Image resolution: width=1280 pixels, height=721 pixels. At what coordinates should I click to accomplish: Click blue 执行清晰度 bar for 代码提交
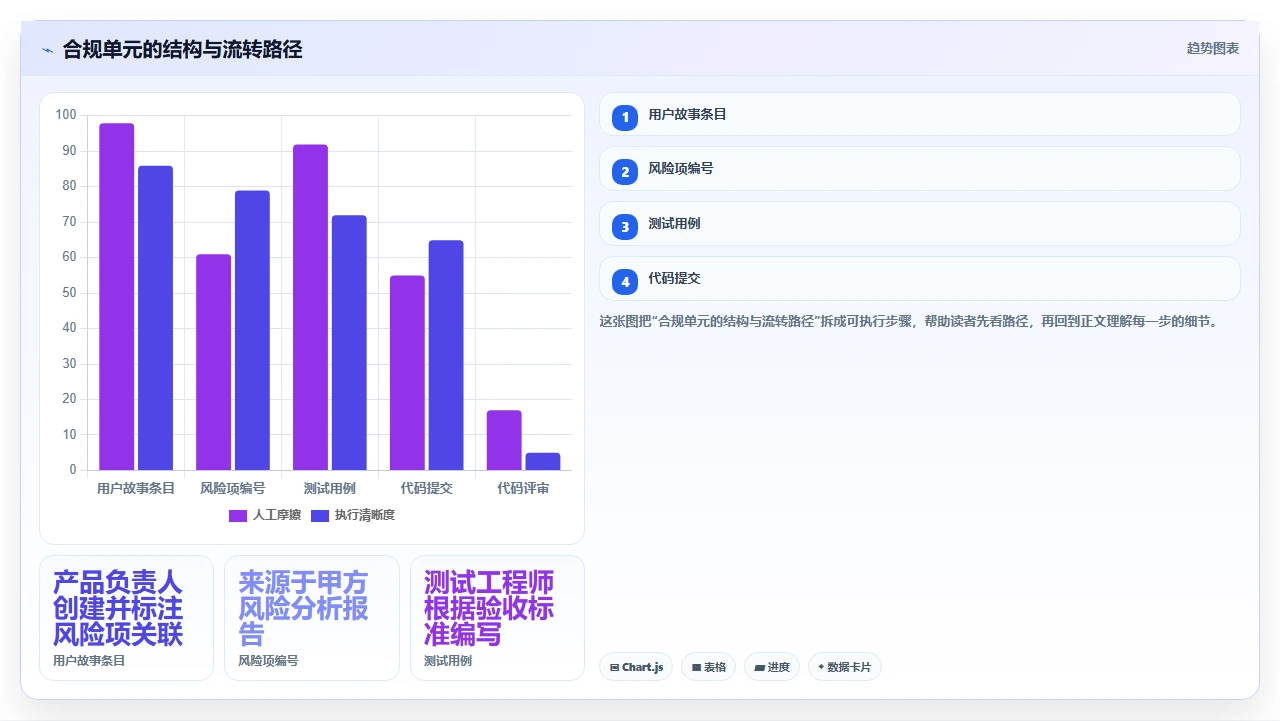(446, 355)
